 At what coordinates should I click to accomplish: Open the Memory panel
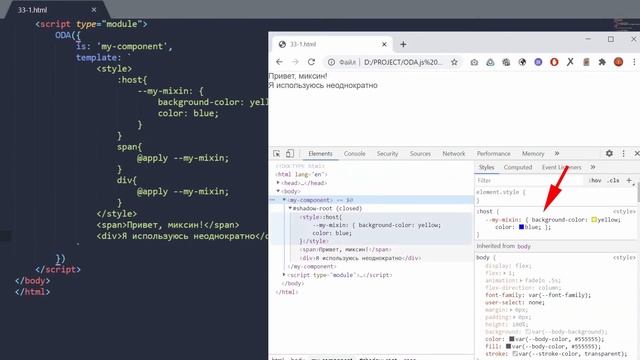point(533,153)
